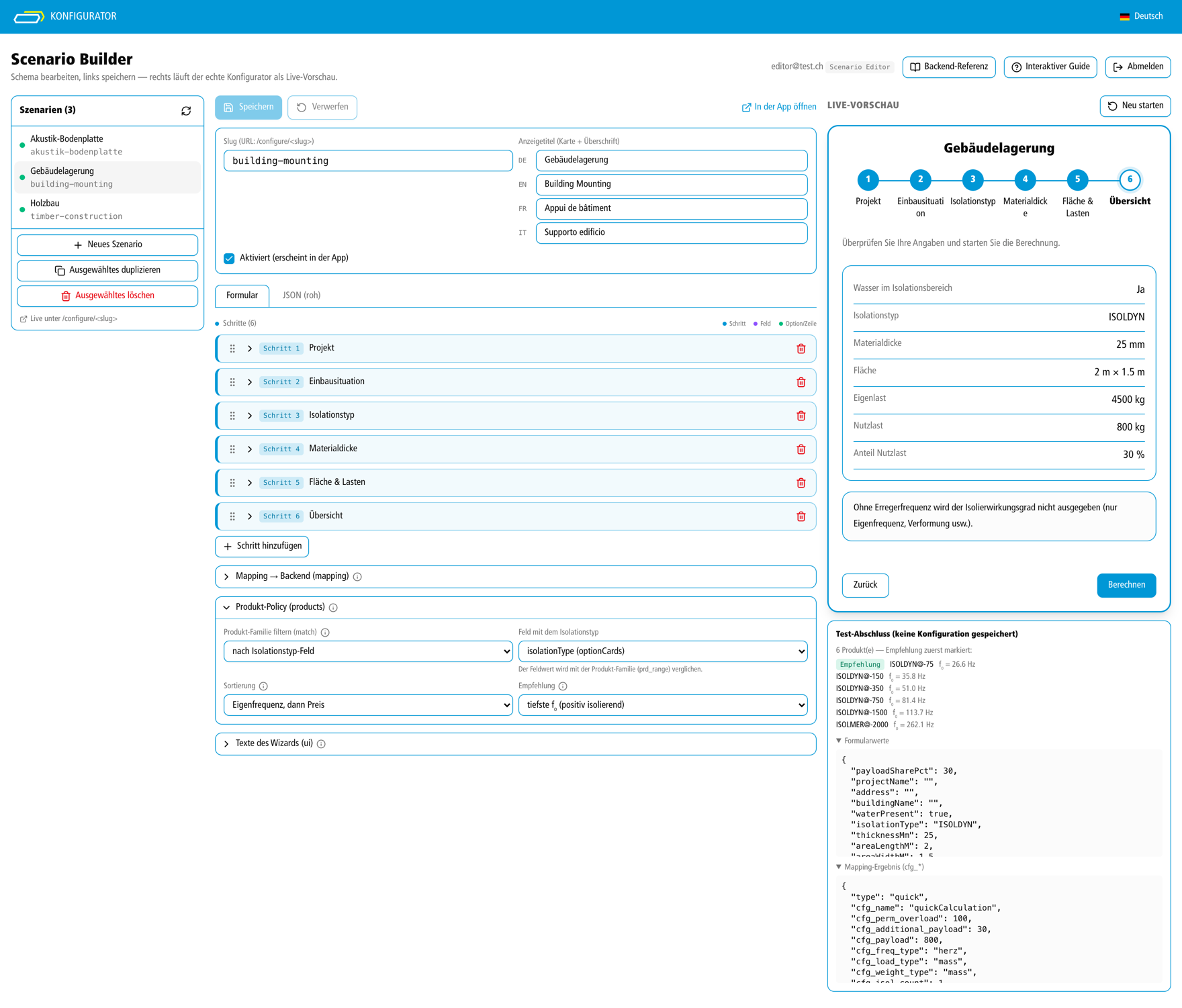Screen dimensions: 1182x1008
Task: Delete Schritt 2 Einbausituation via trash icon
Action: pos(801,382)
